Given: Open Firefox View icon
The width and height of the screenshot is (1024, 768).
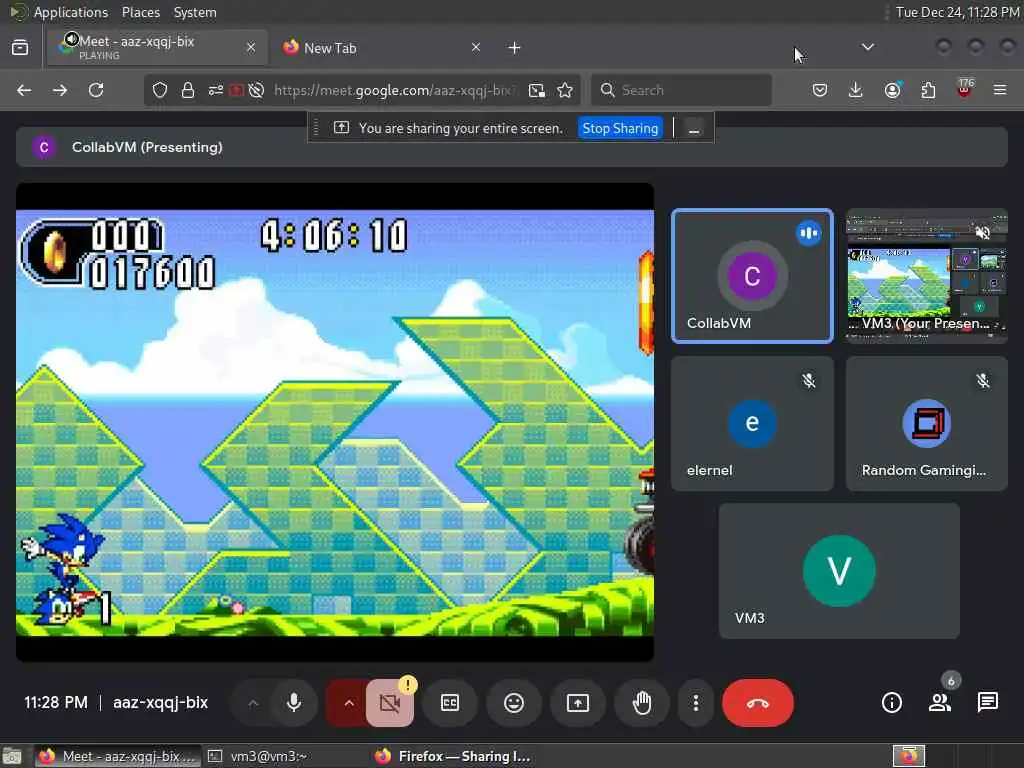Looking at the screenshot, I should click(x=20, y=47).
